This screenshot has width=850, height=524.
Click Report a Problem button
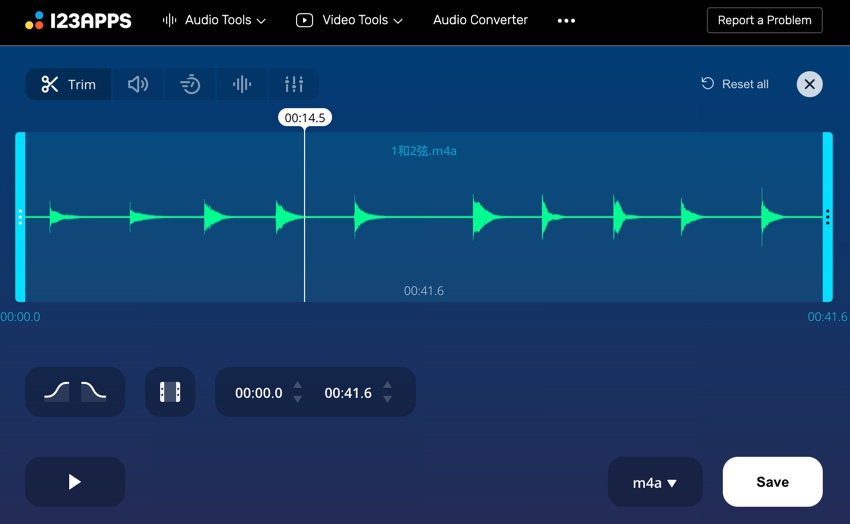[x=764, y=20]
